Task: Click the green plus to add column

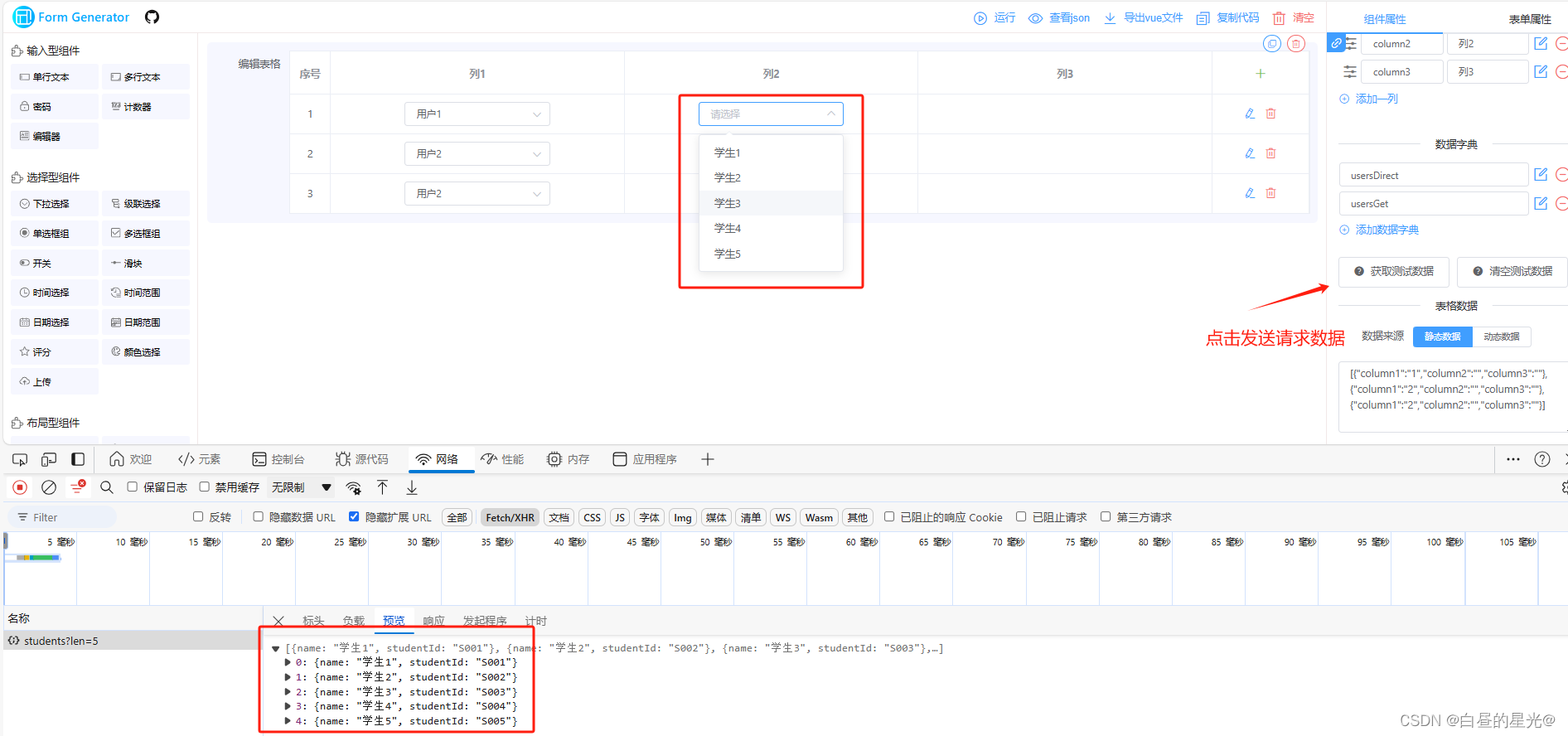Action: tap(1261, 74)
